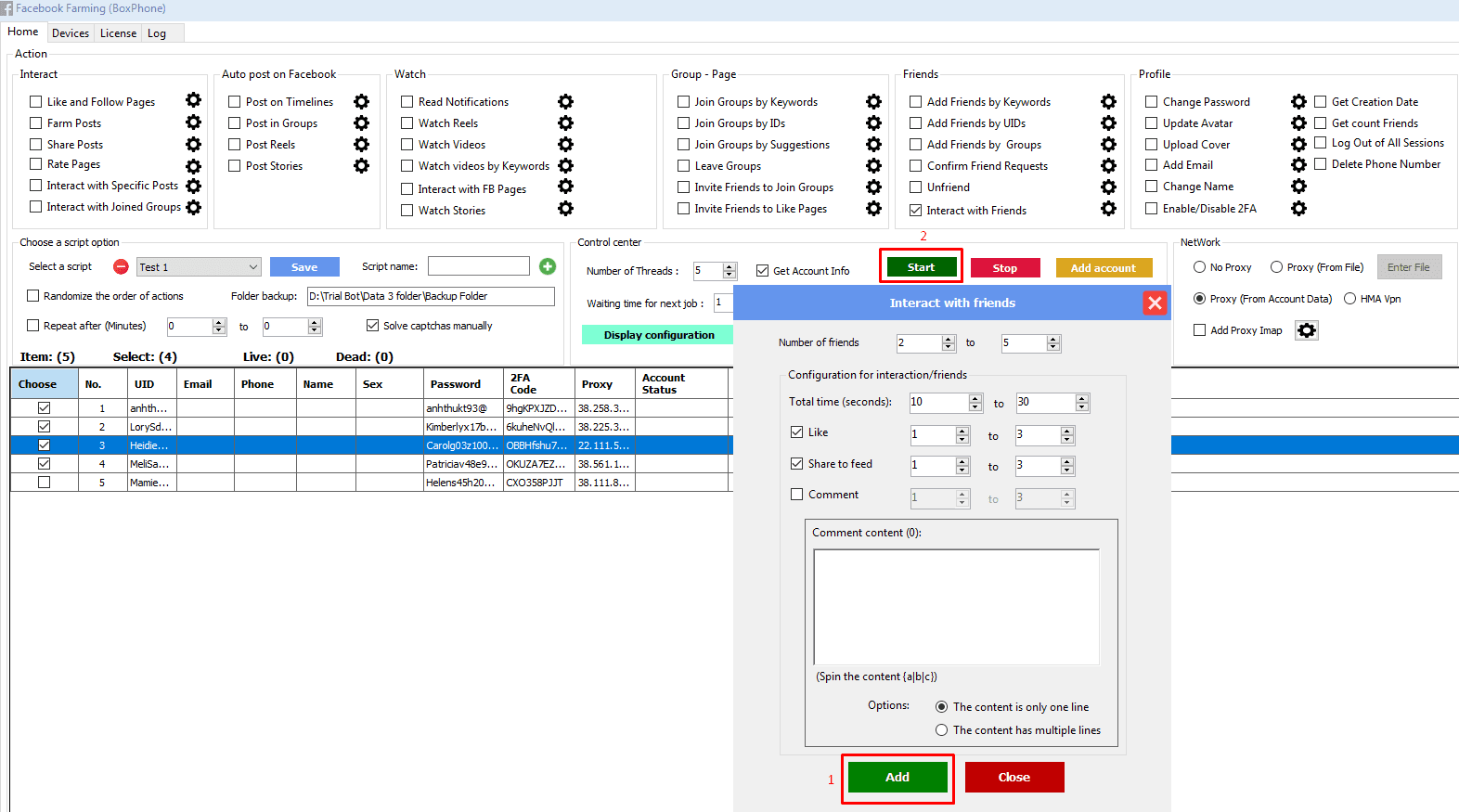Click red minus icon to delete script

[121, 266]
